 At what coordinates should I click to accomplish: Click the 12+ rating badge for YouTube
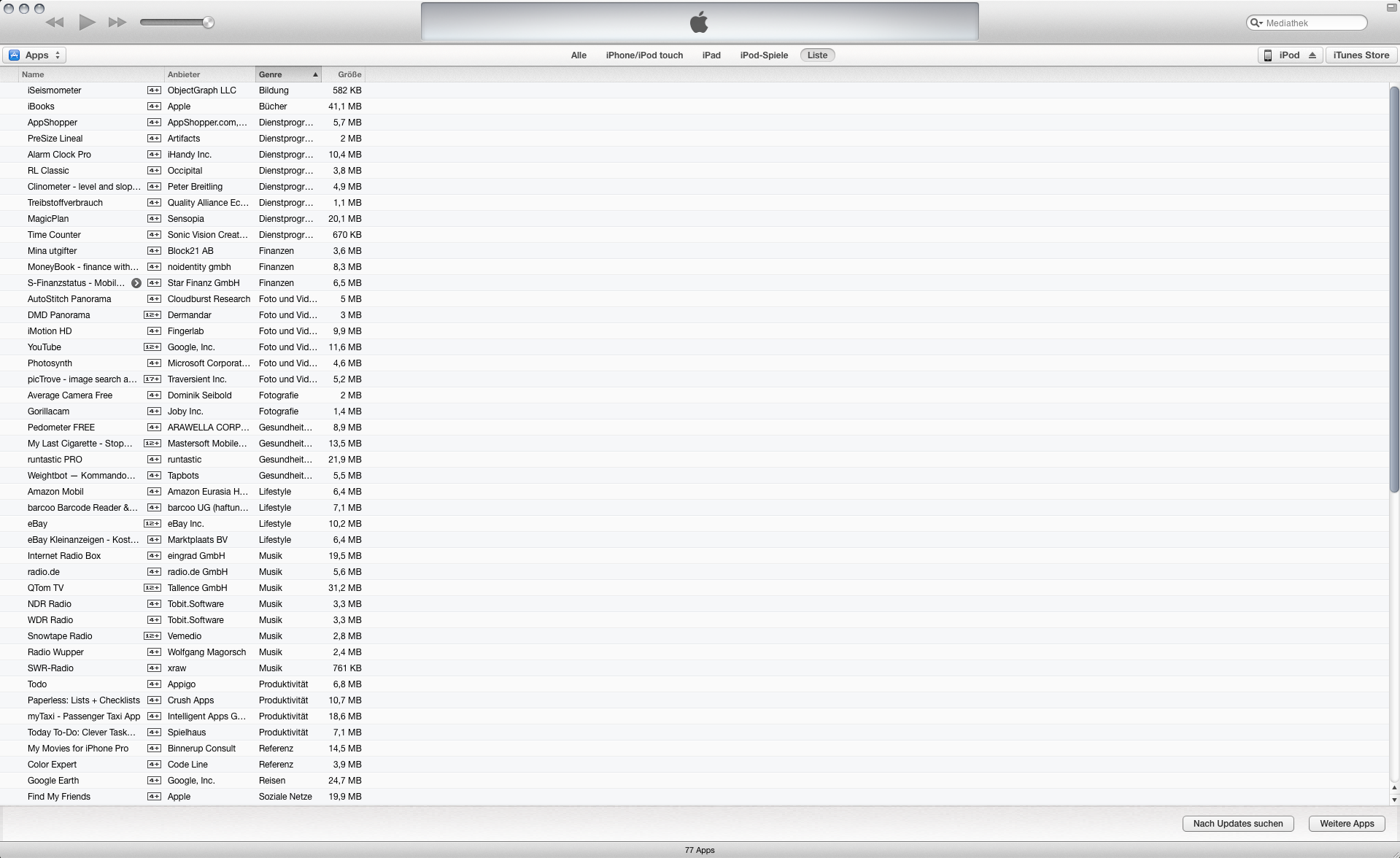click(x=152, y=347)
